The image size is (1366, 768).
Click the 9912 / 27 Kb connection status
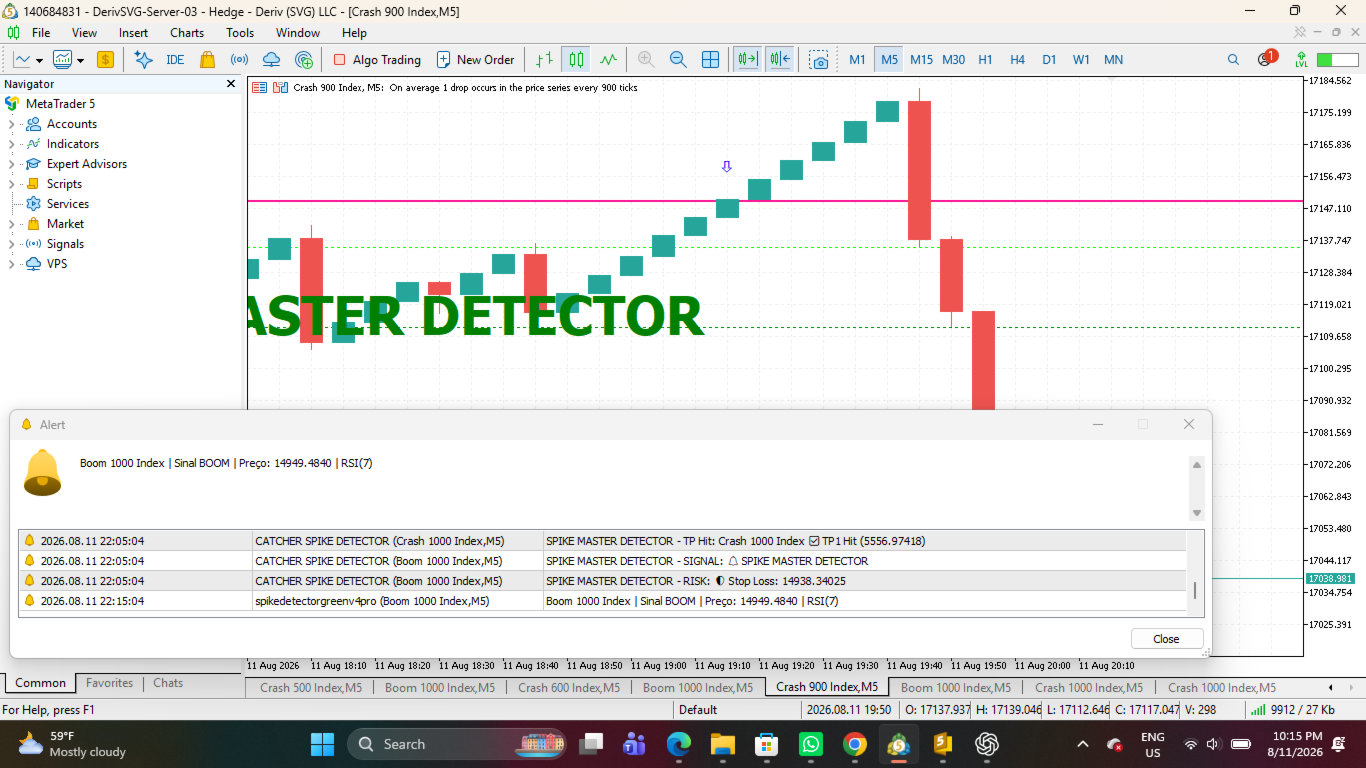pyautogui.click(x=1292, y=710)
